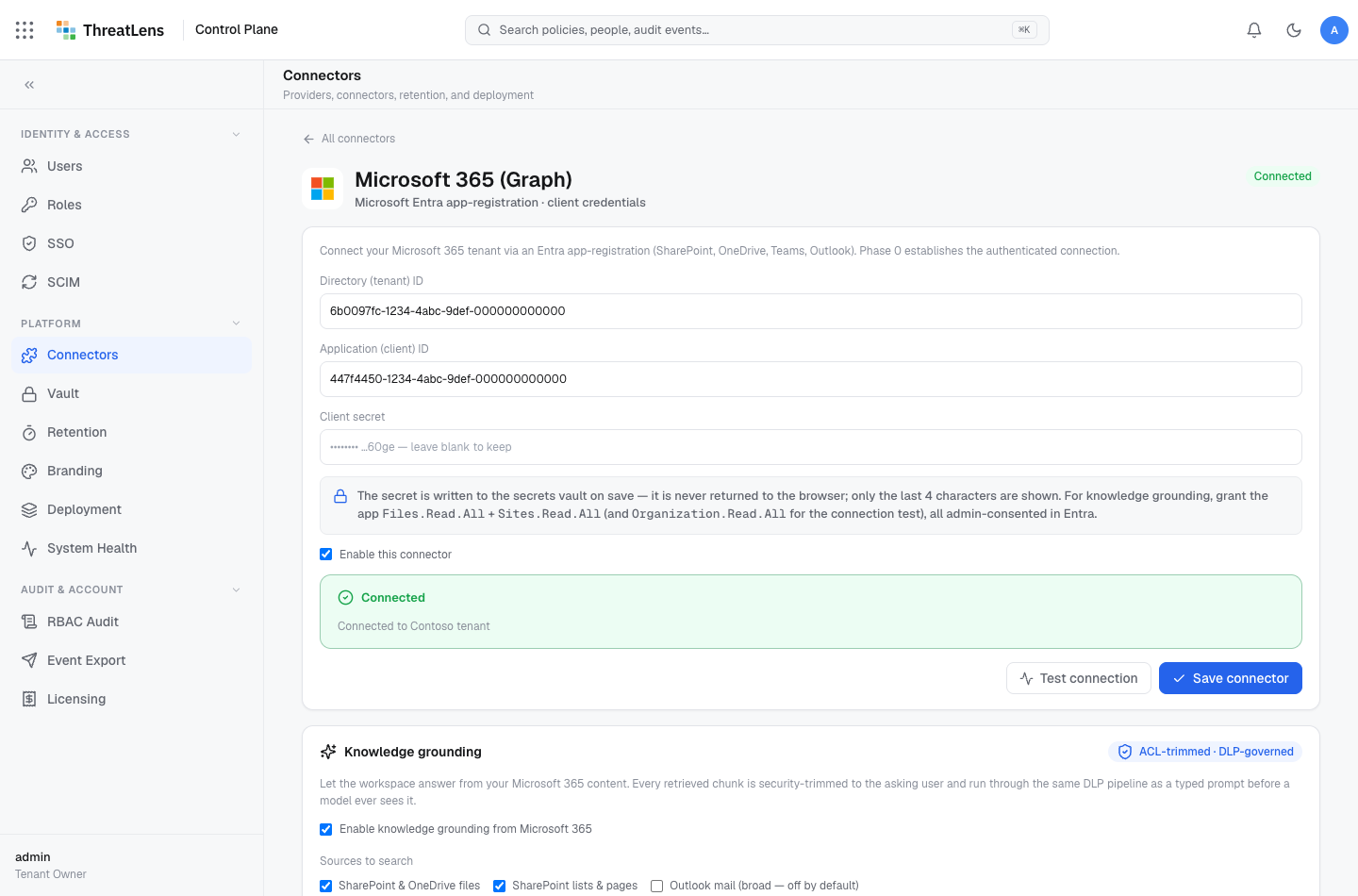
Task: Click the Users icon in sidebar
Action: pos(29,166)
